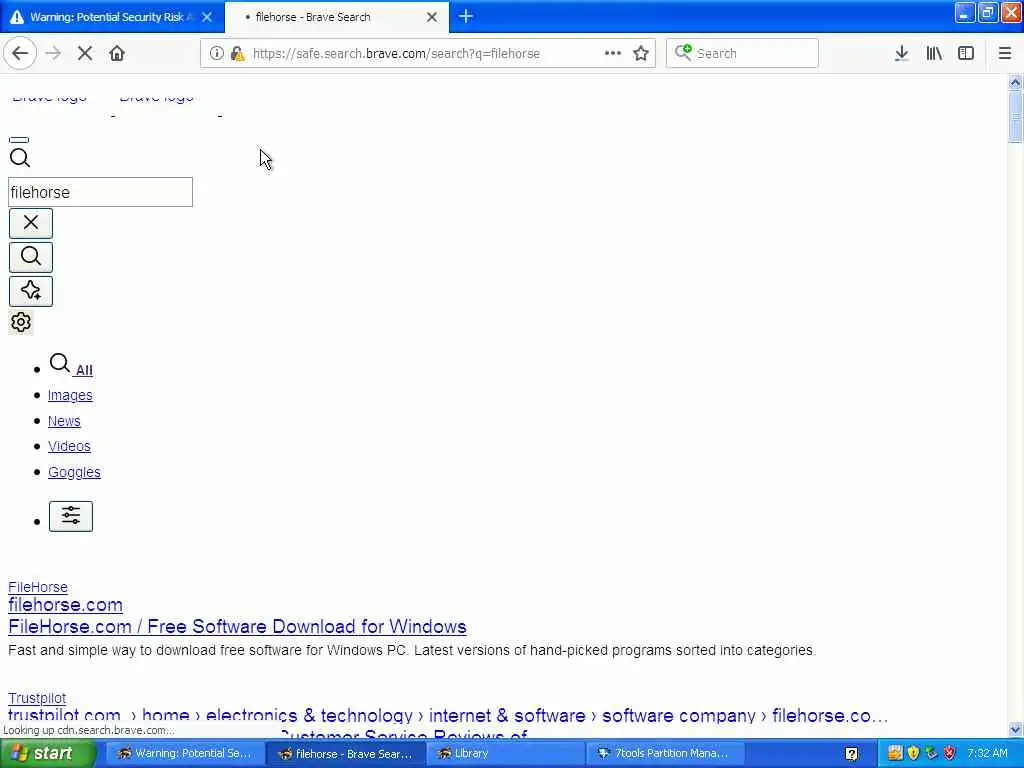Go back with the back arrow button

click(20, 54)
